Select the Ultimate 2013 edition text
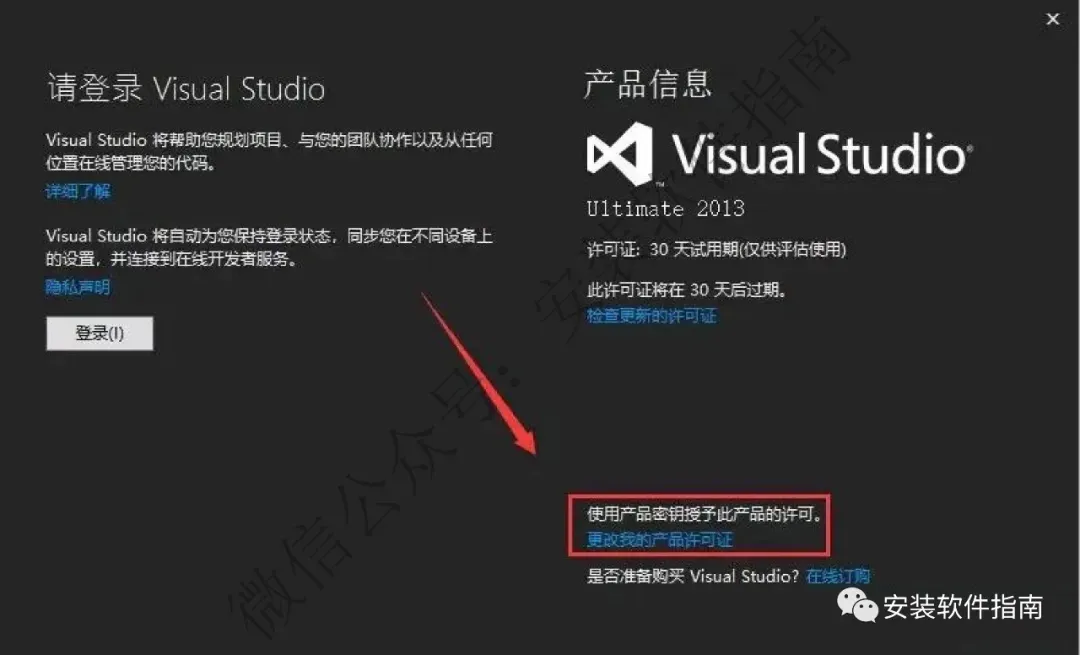The width and height of the screenshot is (1080, 655). pyautogui.click(x=665, y=208)
